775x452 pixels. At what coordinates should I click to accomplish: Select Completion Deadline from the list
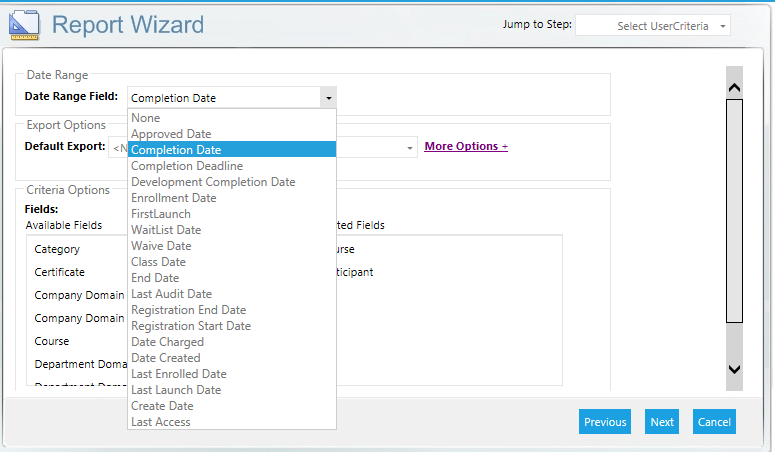tap(187, 166)
